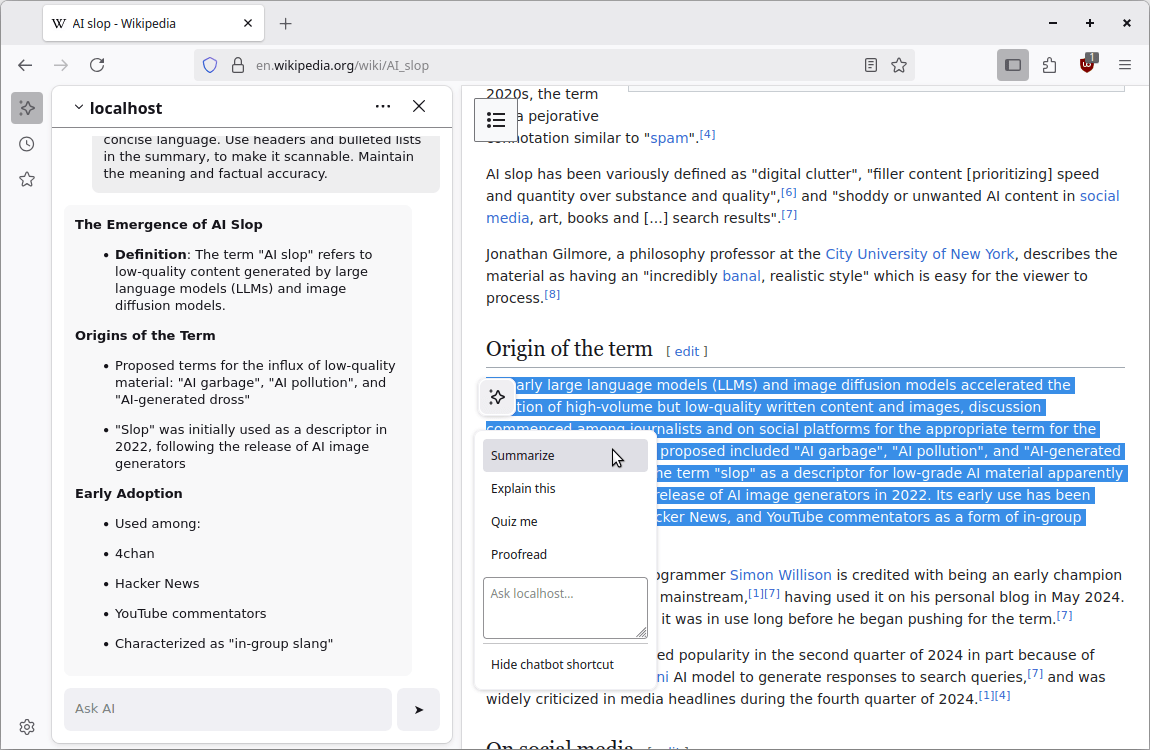Open Firefox application hamburger menu
Viewport: 1150px width, 750px height.
(x=1125, y=65)
